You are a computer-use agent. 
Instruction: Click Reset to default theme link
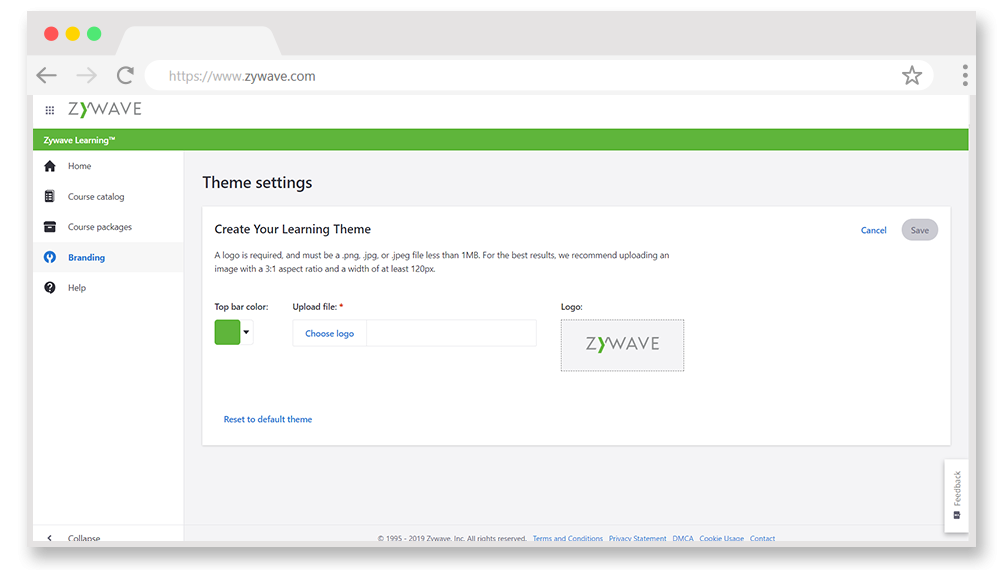pos(268,419)
